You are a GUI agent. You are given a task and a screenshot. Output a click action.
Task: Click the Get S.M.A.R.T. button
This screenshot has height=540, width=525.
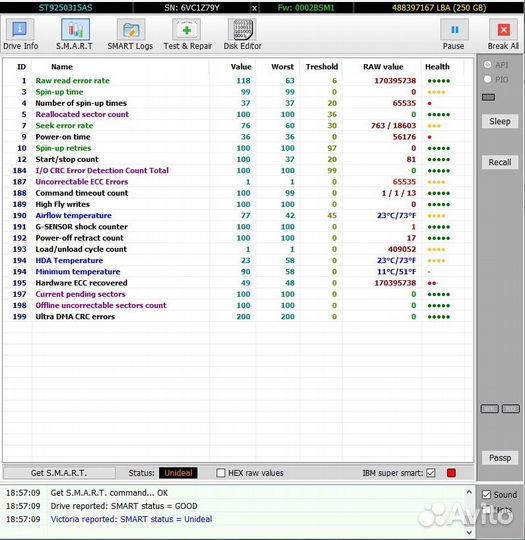[59, 473]
